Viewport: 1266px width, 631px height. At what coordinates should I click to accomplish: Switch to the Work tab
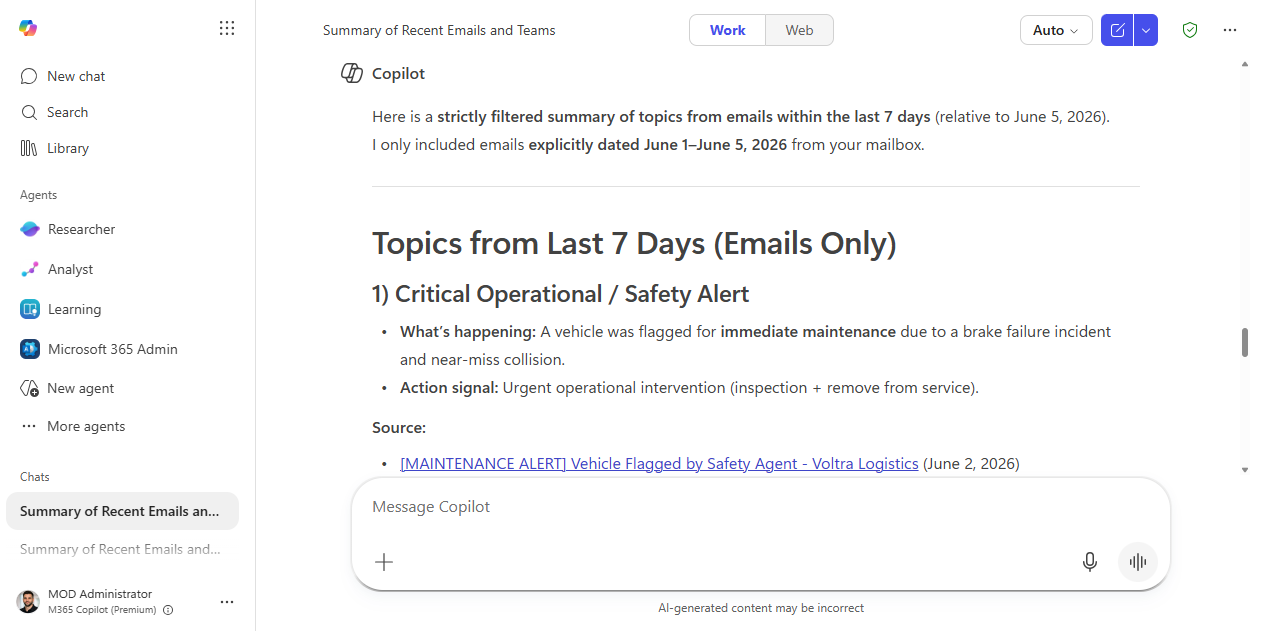pos(728,30)
